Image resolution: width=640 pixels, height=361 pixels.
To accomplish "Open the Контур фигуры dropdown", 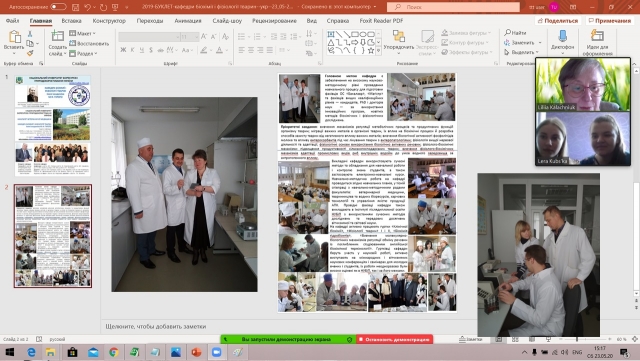I will [x=464, y=42].
